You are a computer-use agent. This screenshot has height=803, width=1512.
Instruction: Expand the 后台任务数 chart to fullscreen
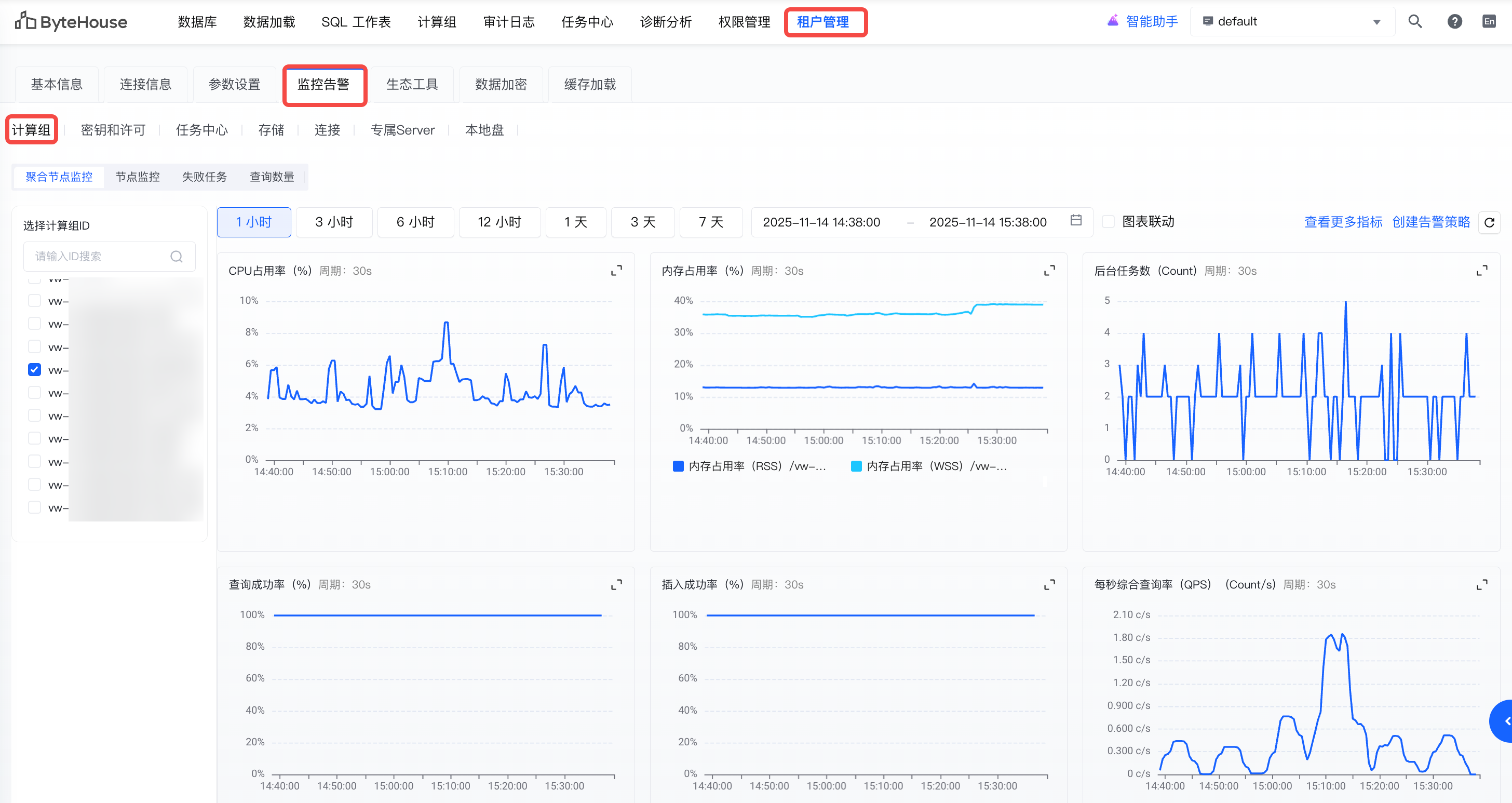tap(1481, 271)
